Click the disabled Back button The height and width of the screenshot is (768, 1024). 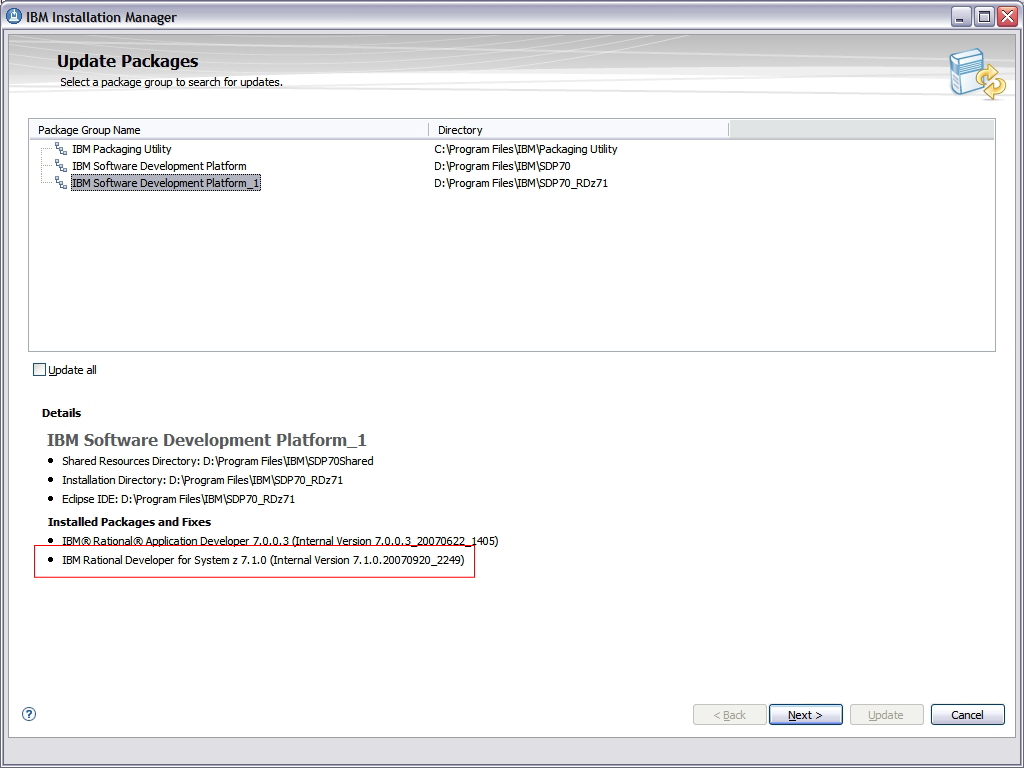[x=729, y=714]
